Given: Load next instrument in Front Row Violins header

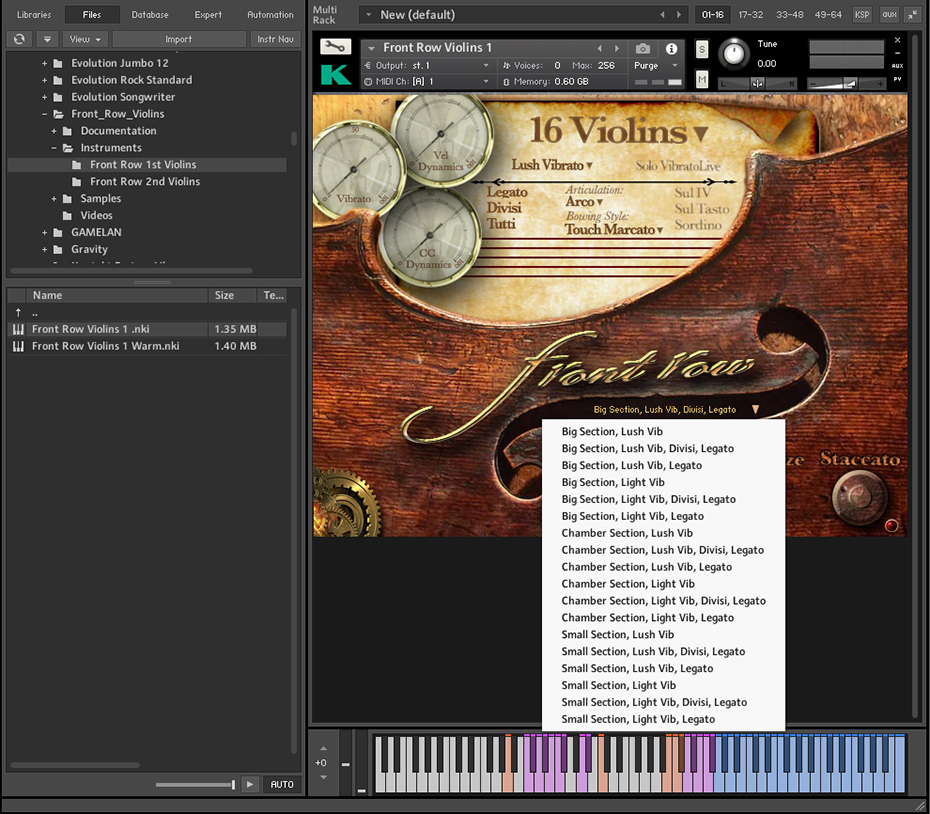Looking at the screenshot, I should tap(617, 48).
